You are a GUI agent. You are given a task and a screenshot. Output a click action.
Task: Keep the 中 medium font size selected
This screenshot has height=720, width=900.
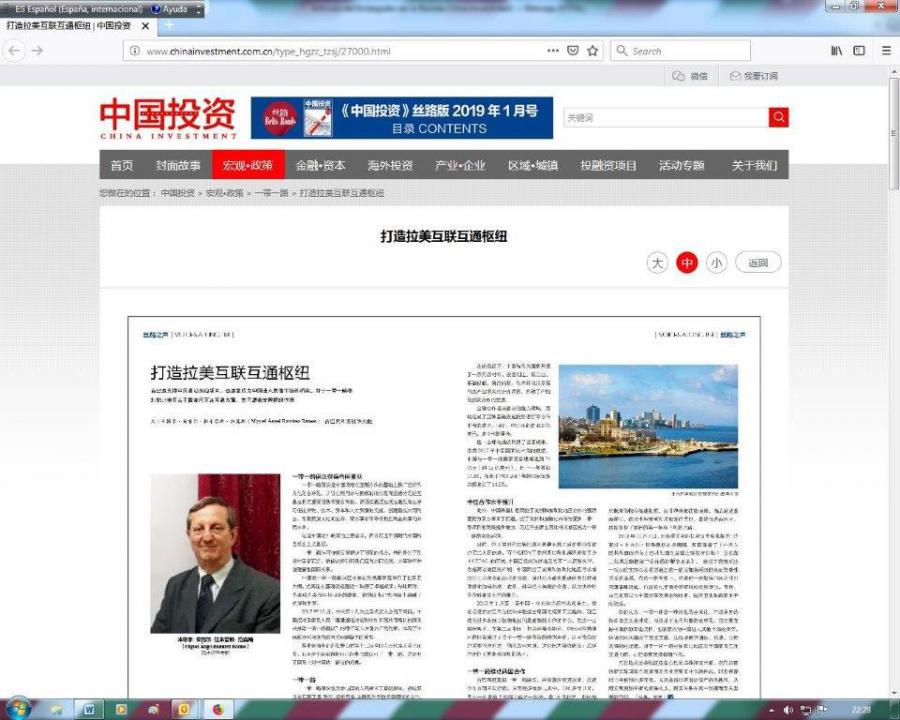click(x=686, y=262)
